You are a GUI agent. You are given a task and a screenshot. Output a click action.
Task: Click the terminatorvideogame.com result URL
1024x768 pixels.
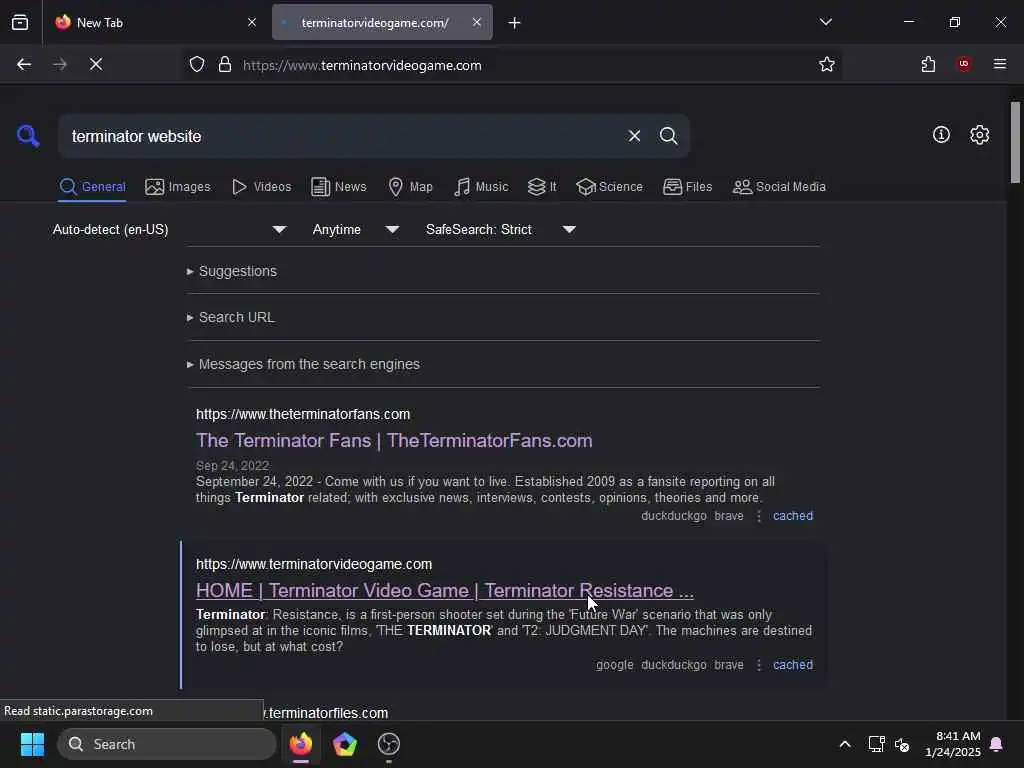(x=314, y=564)
